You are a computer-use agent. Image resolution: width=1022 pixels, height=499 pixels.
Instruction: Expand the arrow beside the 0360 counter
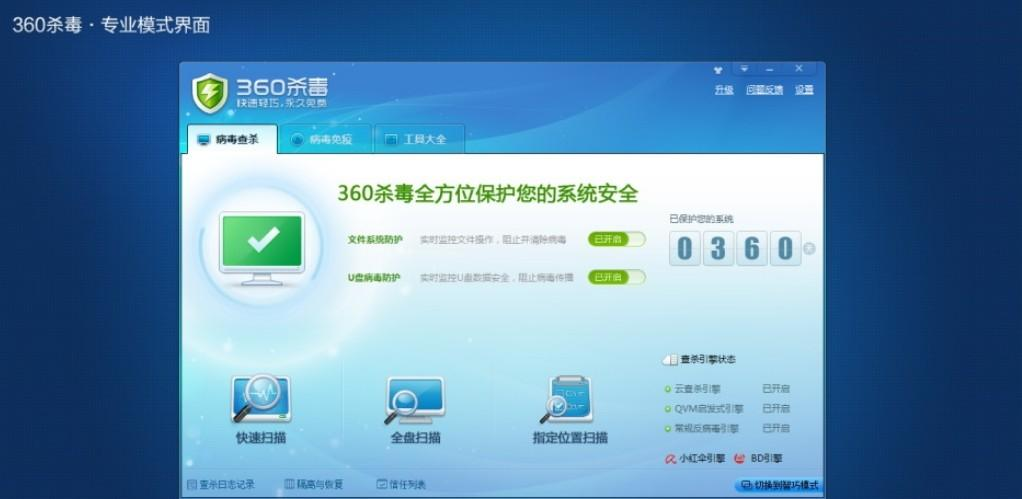pyautogui.click(x=809, y=248)
